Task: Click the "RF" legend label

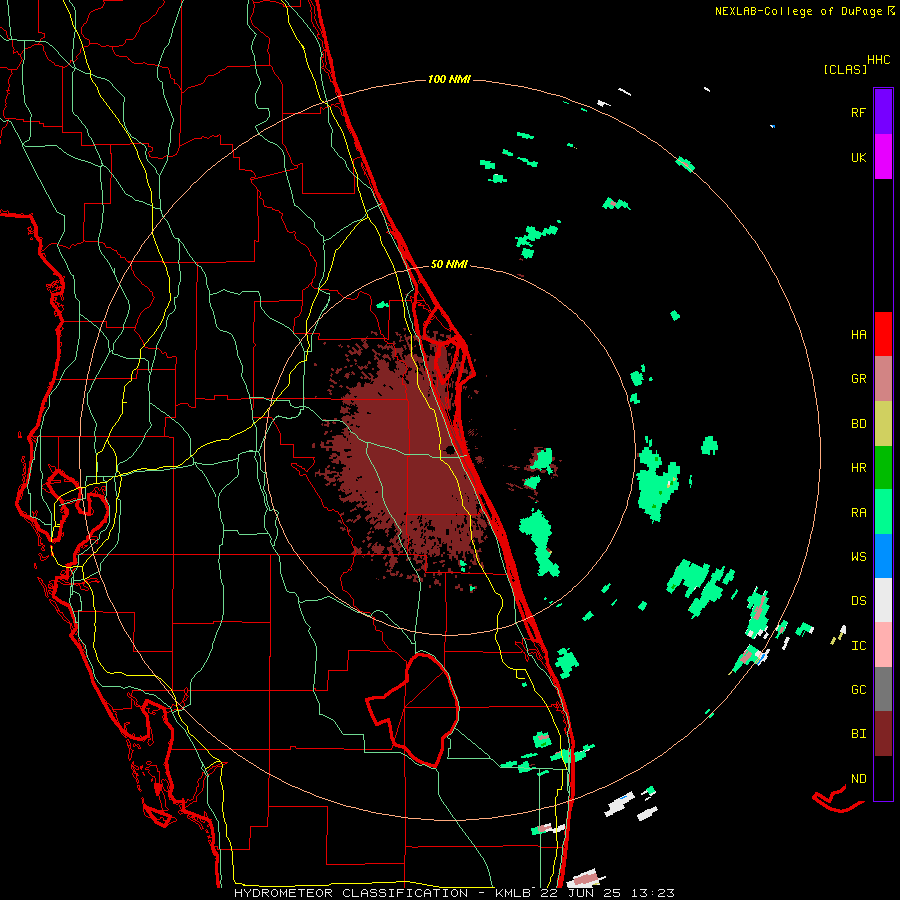Action: [x=859, y=112]
